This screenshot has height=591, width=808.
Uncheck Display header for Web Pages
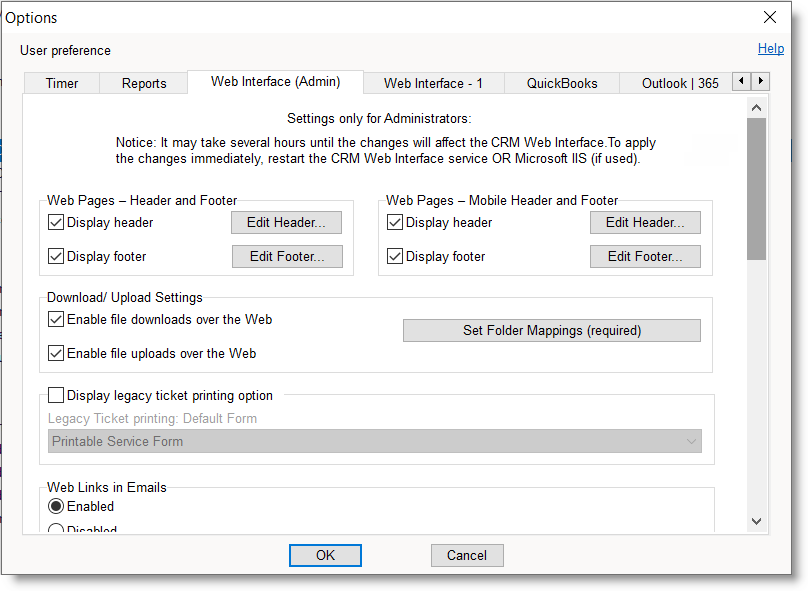point(56,222)
